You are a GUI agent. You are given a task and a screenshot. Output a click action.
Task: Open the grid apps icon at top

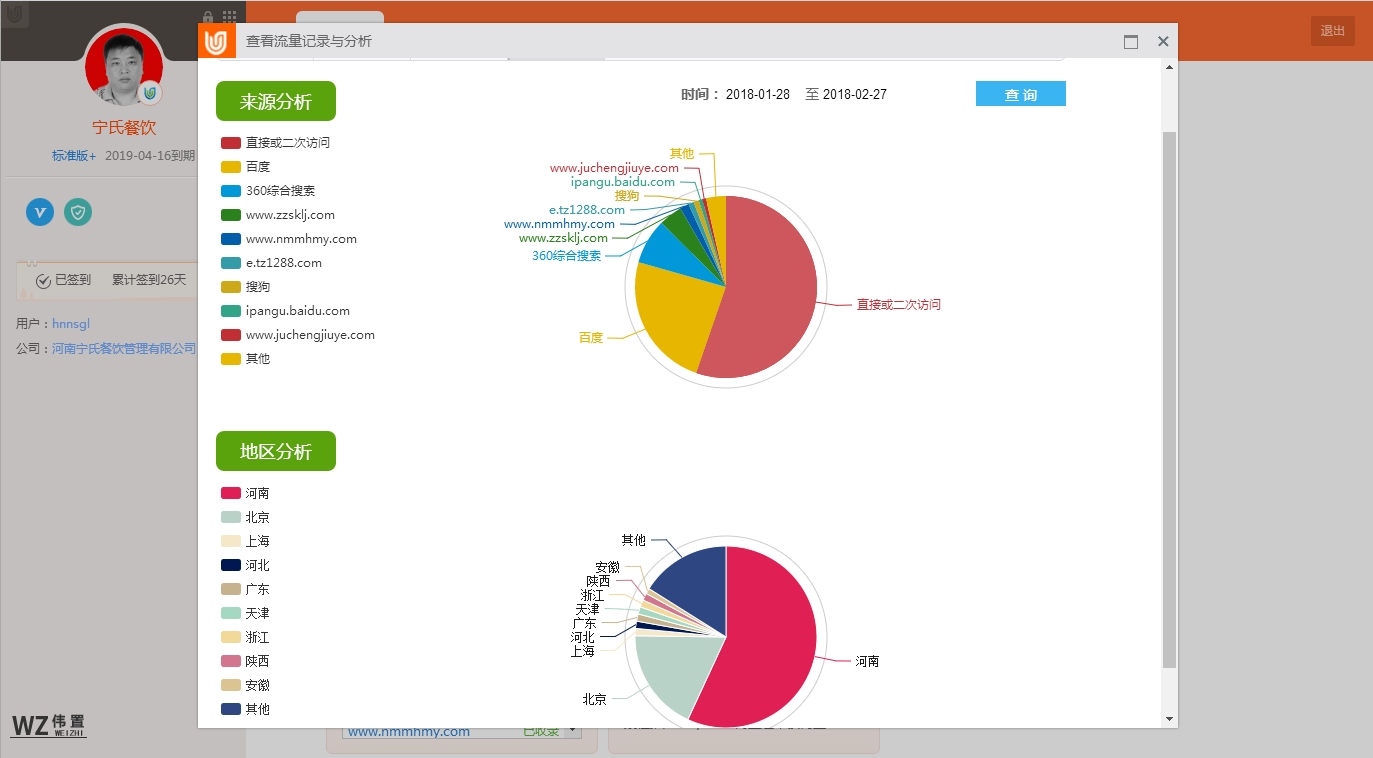tap(230, 17)
